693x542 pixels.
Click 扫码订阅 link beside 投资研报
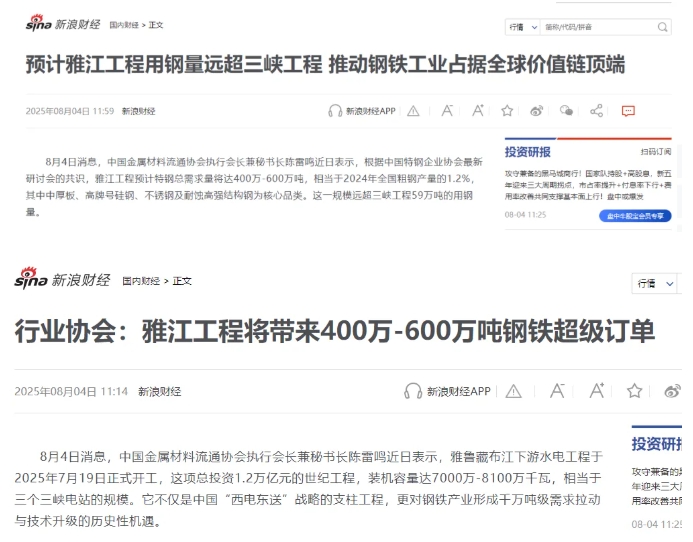click(656, 152)
